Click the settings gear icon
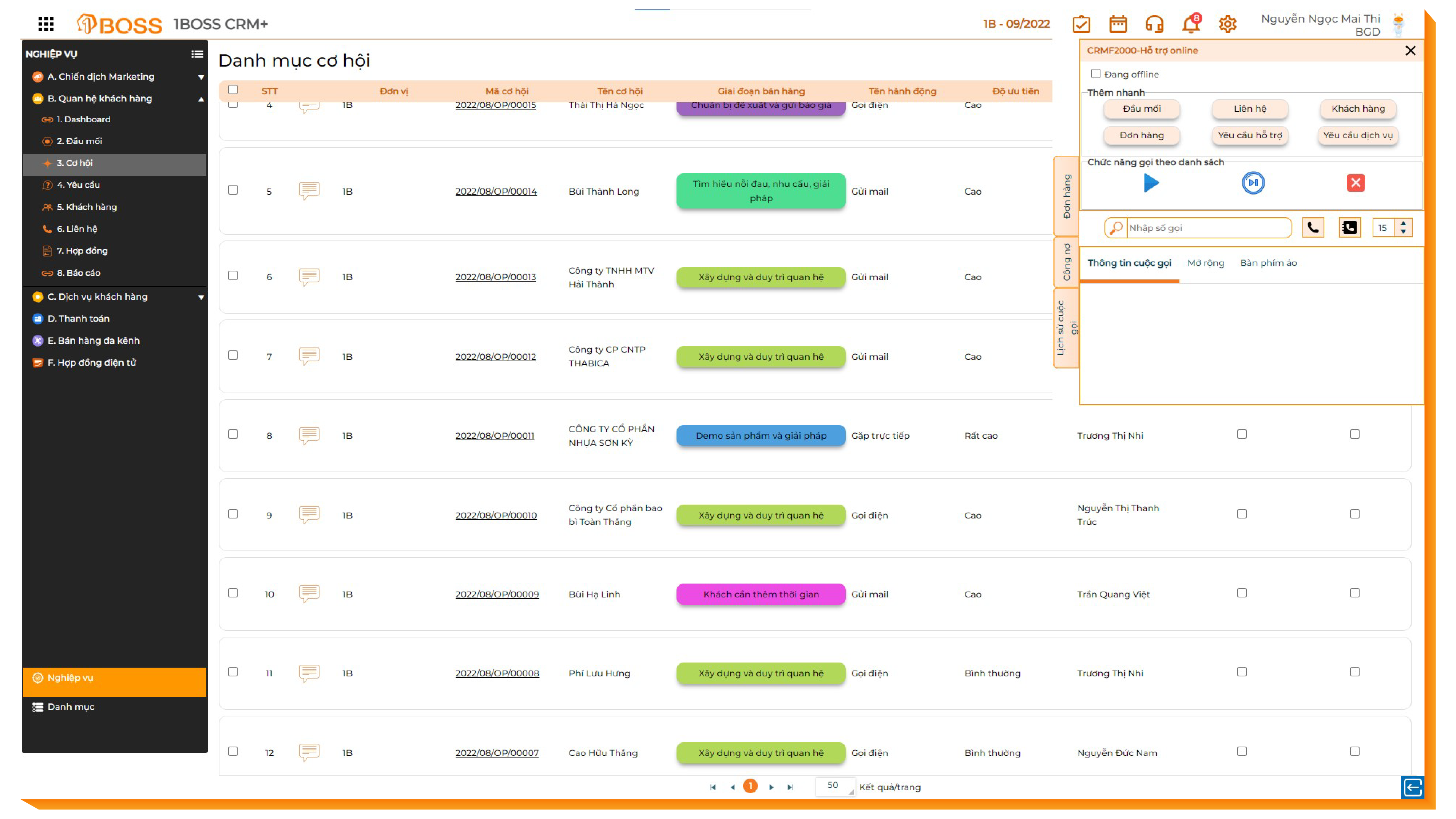Screen dimensions: 1456x819 (x=1227, y=24)
